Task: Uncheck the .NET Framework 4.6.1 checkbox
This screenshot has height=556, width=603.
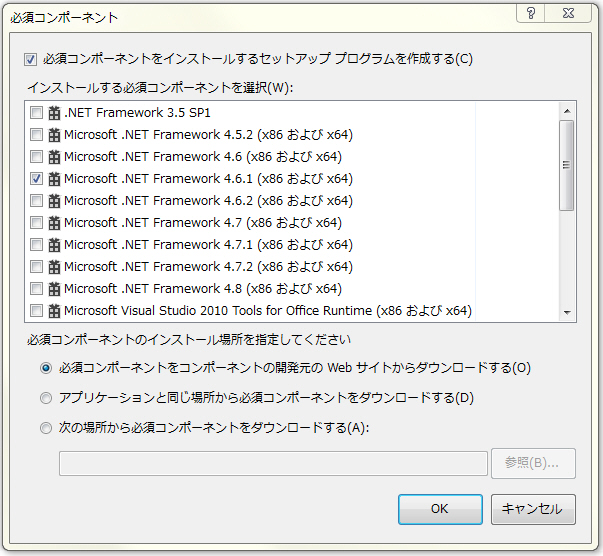Action: [x=37, y=178]
